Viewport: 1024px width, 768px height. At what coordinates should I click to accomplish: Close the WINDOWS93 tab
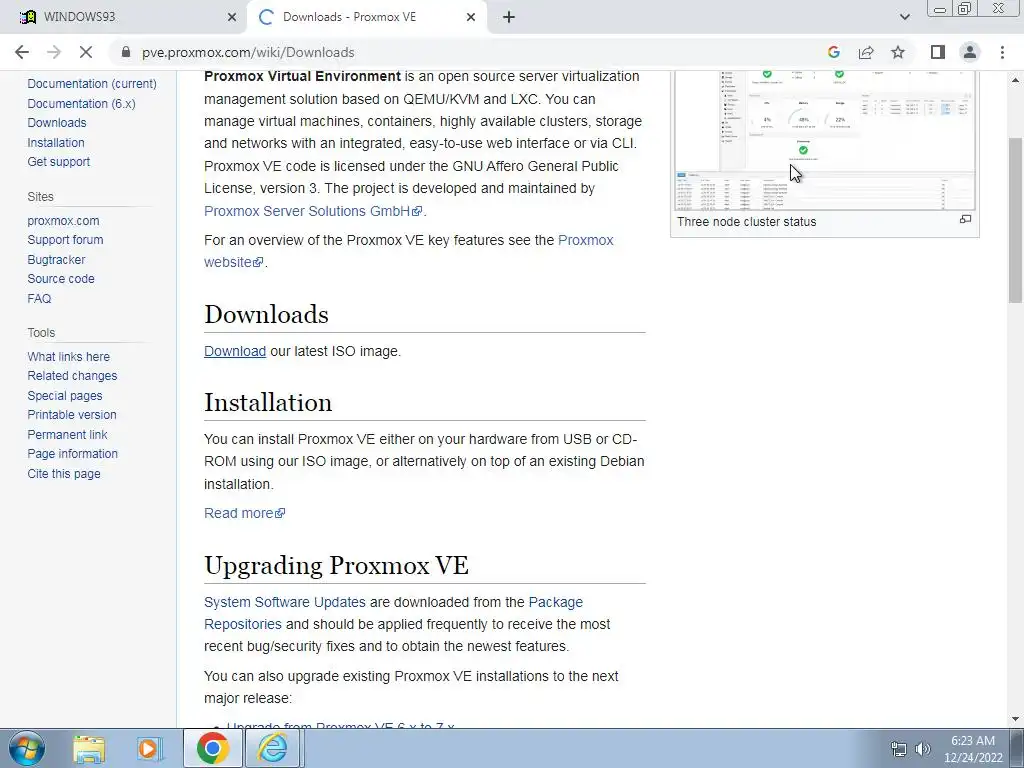click(x=232, y=17)
